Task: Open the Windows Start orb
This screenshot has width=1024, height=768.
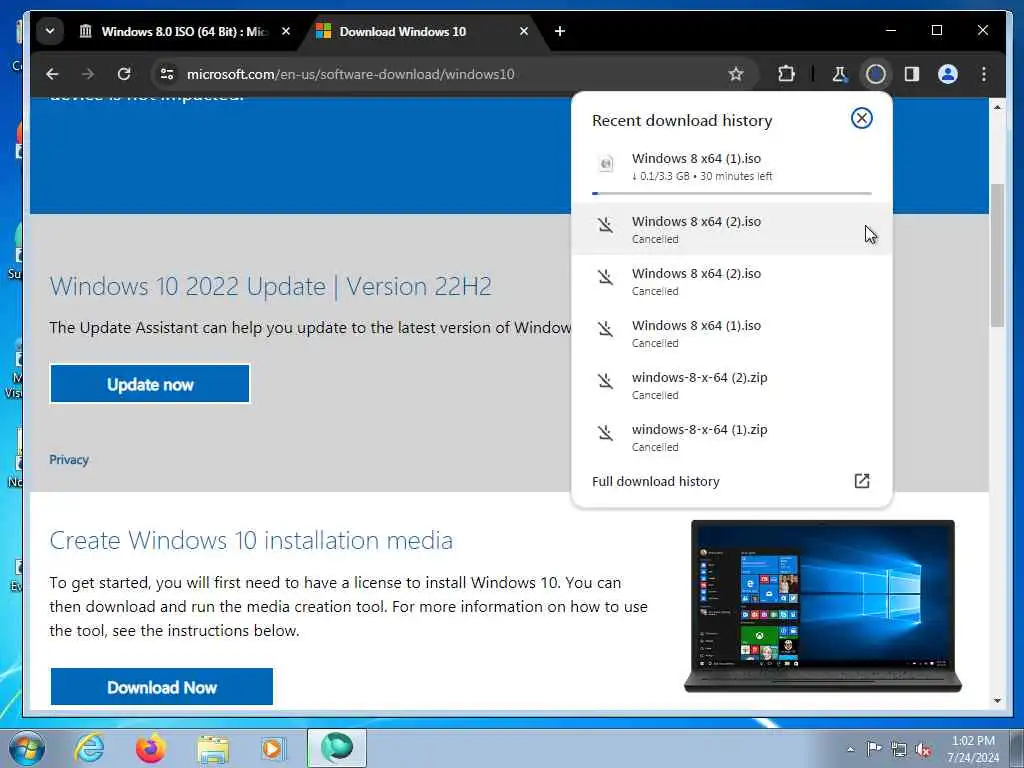Action: pos(27,748)
